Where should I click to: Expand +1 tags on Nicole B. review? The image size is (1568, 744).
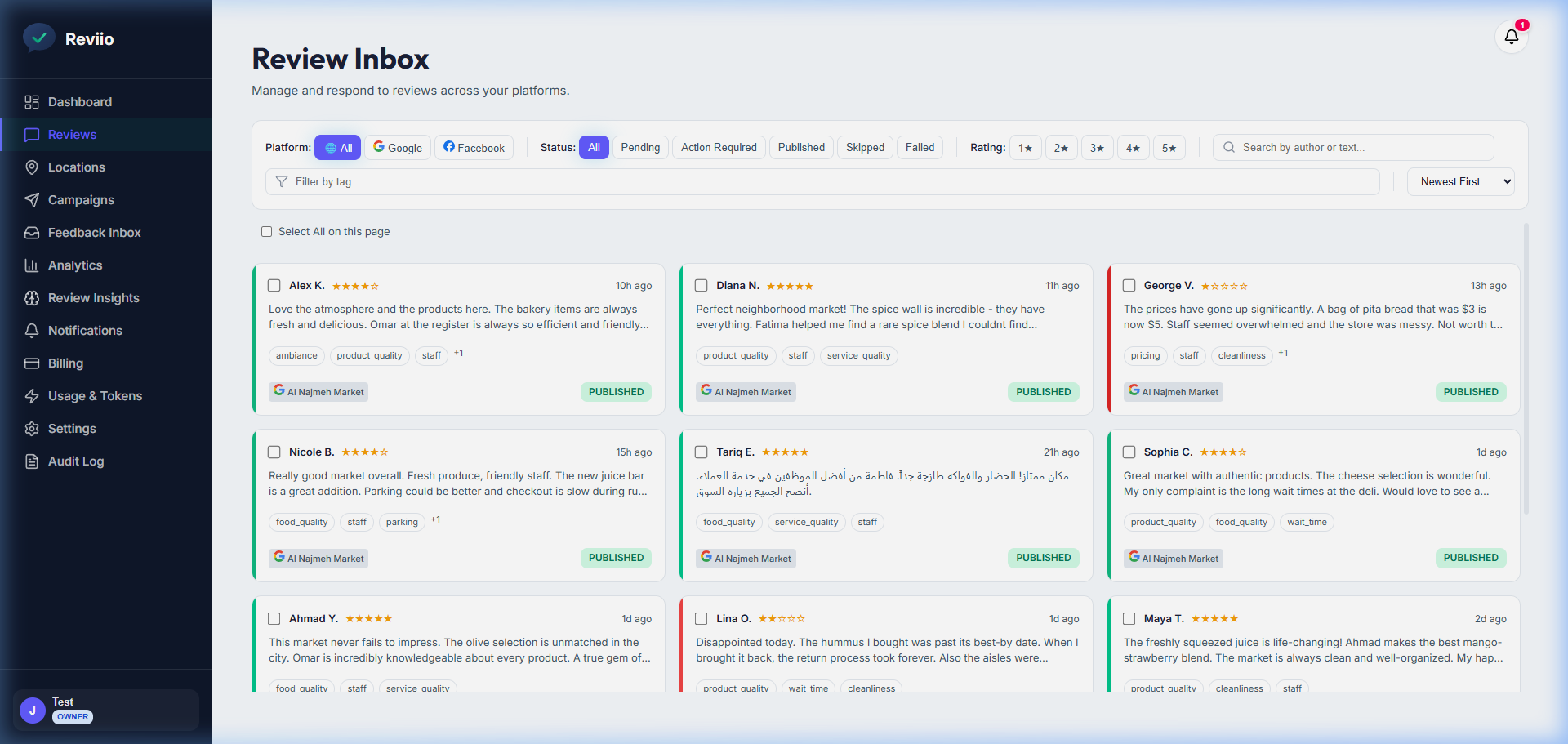(x=436, y=520)
